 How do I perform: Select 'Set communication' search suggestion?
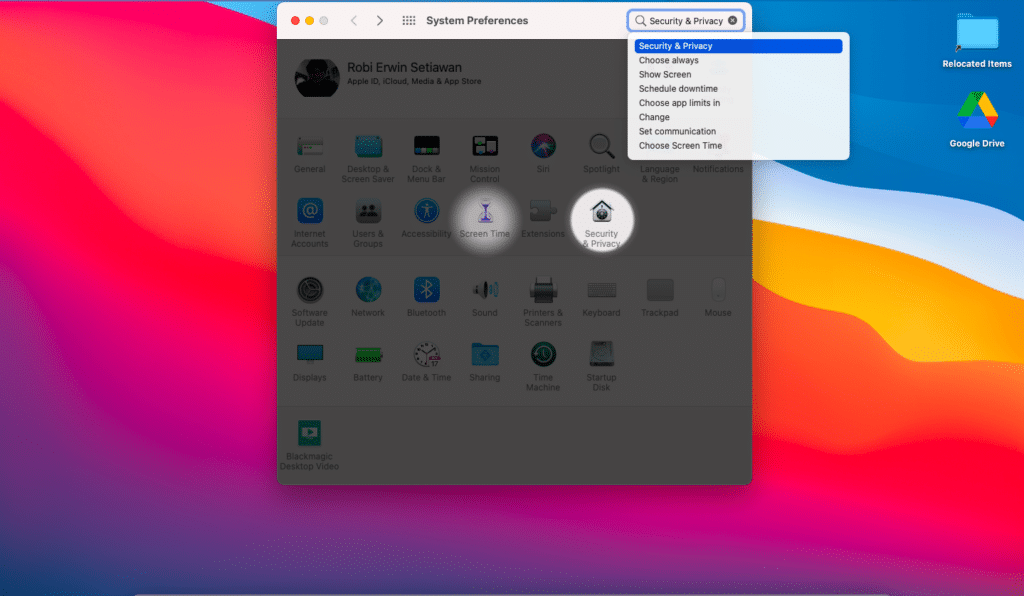[738, 131]
